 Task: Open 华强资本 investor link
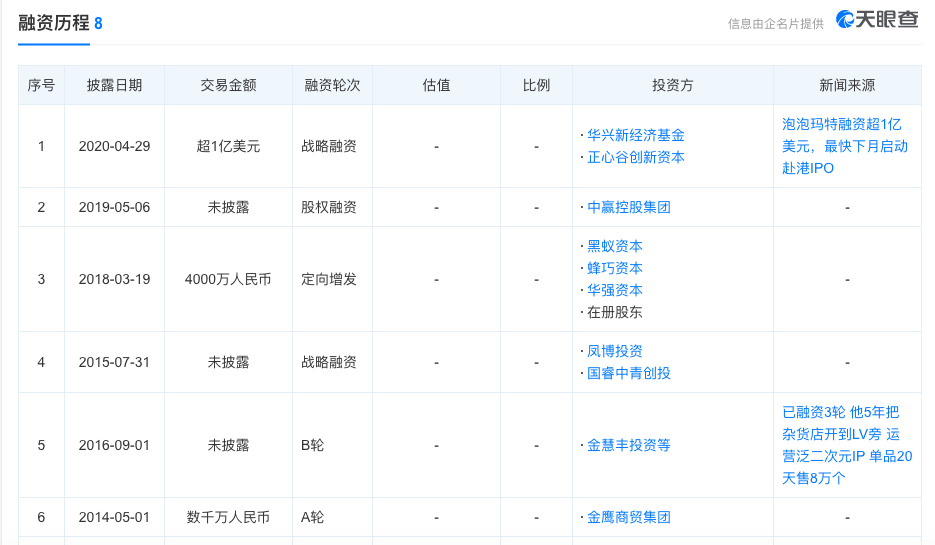click(615, 290)
